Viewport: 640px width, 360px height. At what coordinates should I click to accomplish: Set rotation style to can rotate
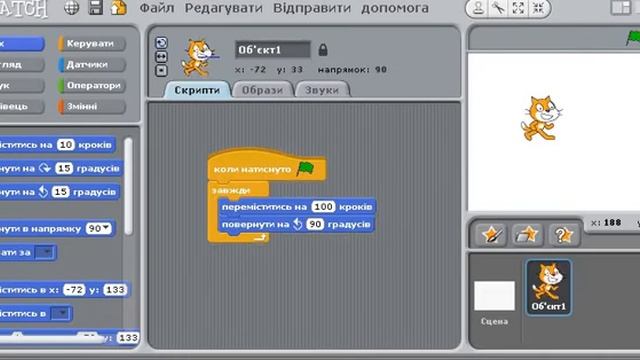tap(161, 42)
